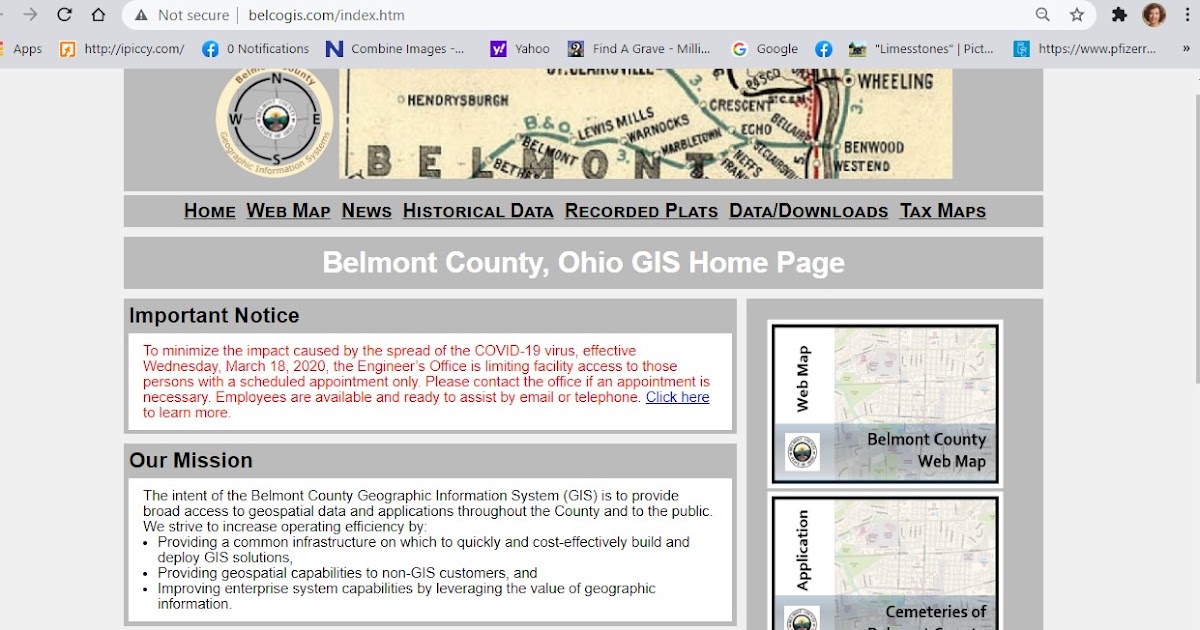Open the News nav item

click(367, 211)
